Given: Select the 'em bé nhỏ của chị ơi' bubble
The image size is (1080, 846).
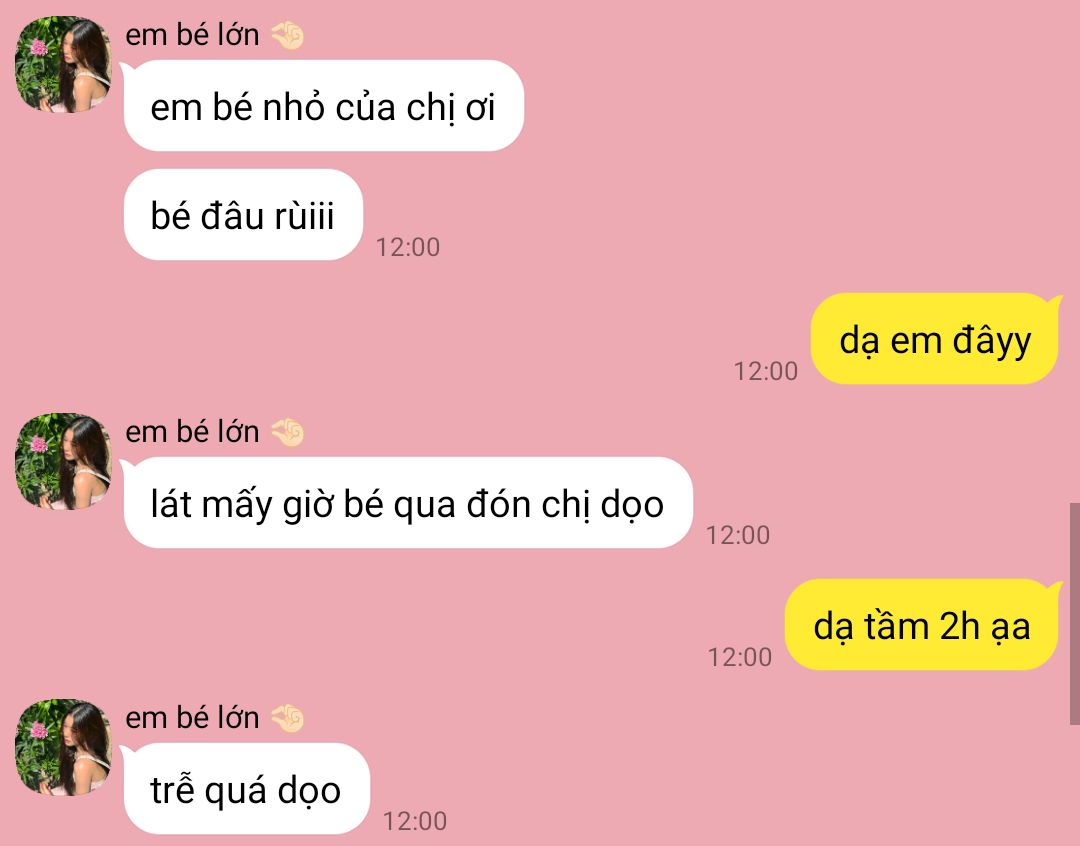Looking at the screenshot, I should coord(324,106).
